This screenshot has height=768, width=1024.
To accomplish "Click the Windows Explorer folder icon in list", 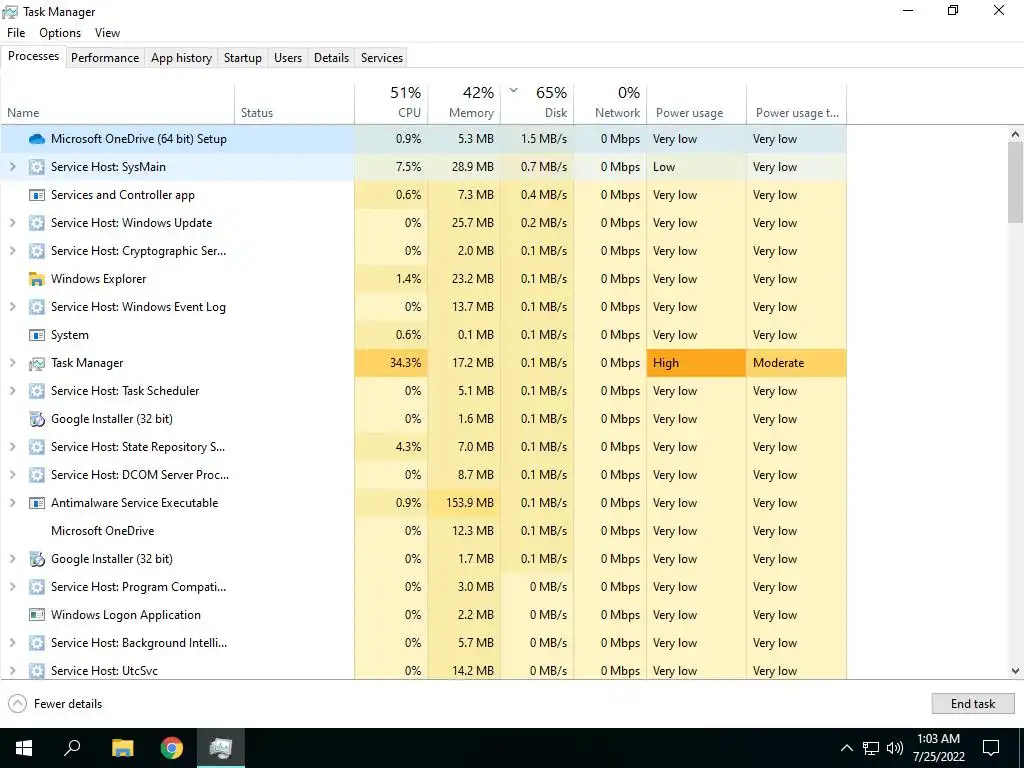I will 37,280.
